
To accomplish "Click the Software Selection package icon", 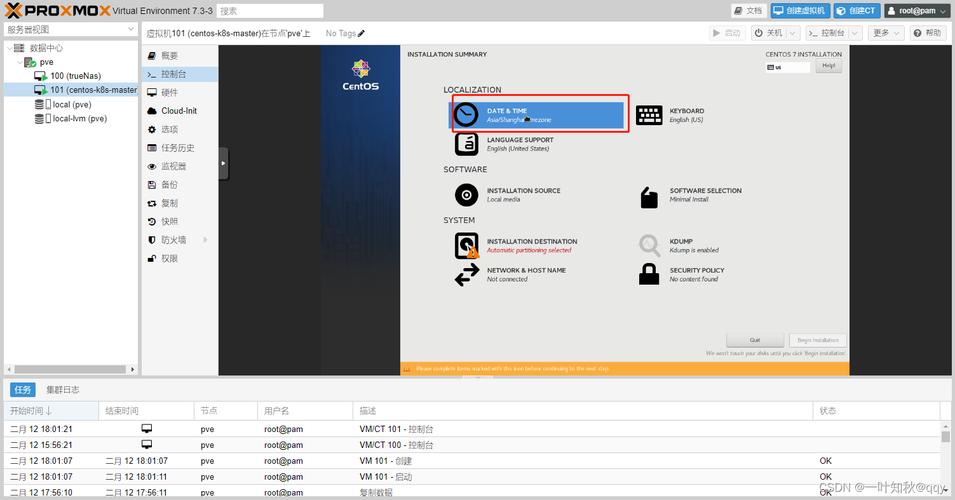I will 649,196.
